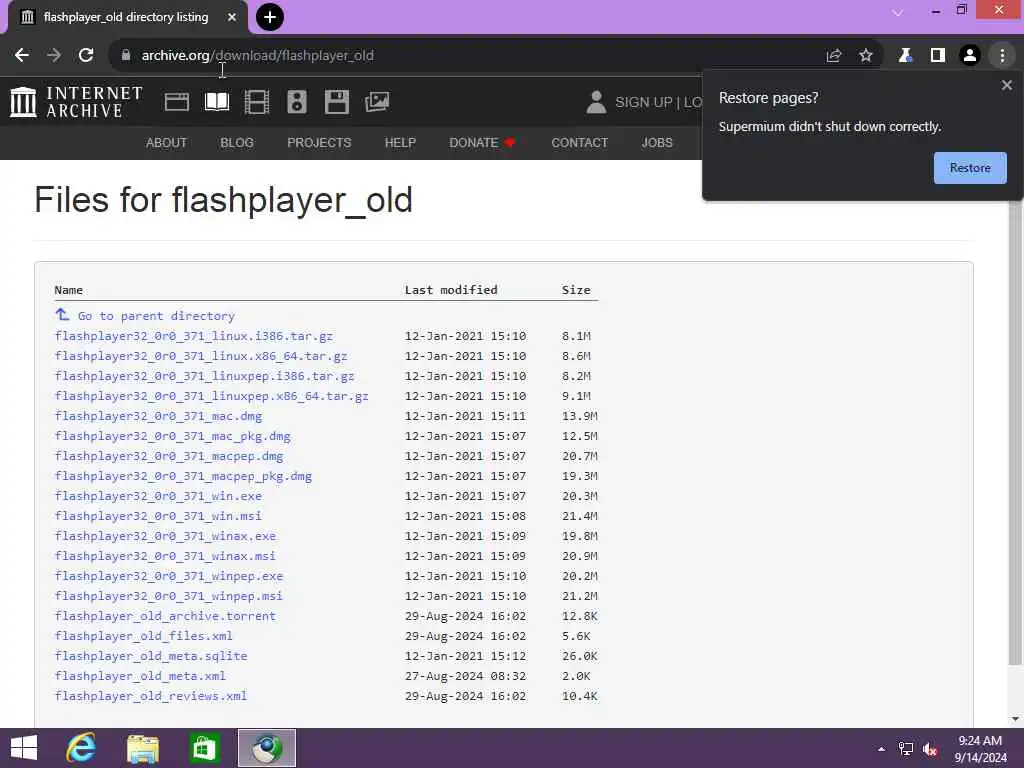The image size is (1024, 768).
Task: Dismiss the Restore pages popup
Action: (1007, 85)
